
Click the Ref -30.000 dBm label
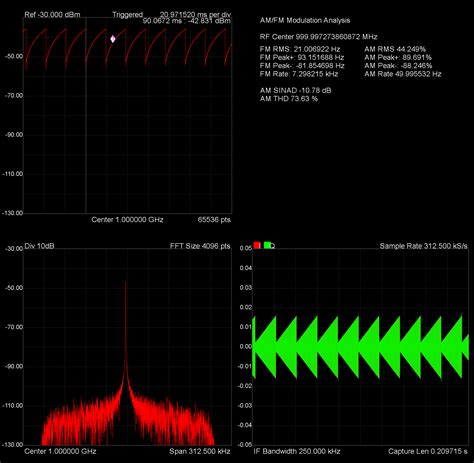(x=52, y=15)
